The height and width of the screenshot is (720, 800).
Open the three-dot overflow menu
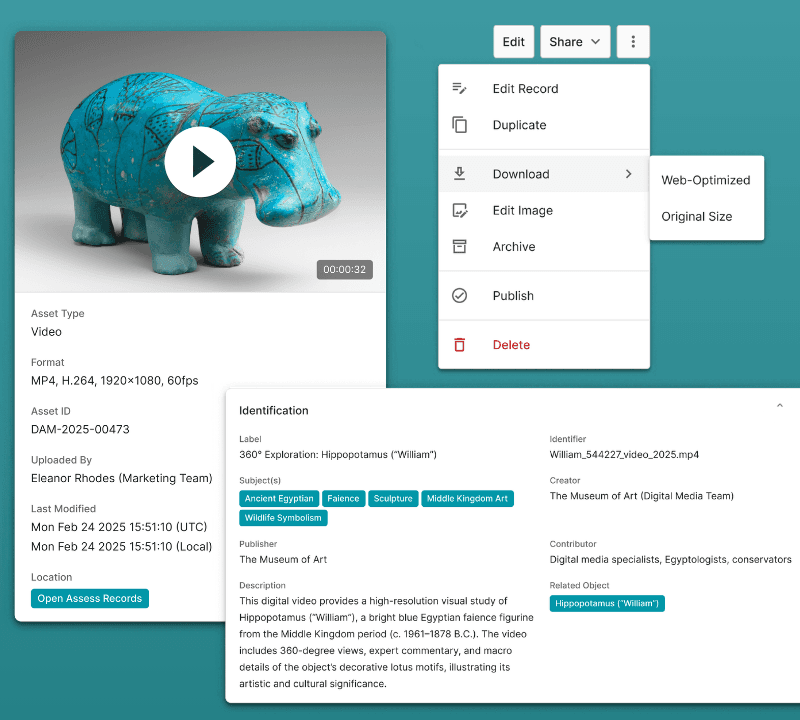coord(633,41)
